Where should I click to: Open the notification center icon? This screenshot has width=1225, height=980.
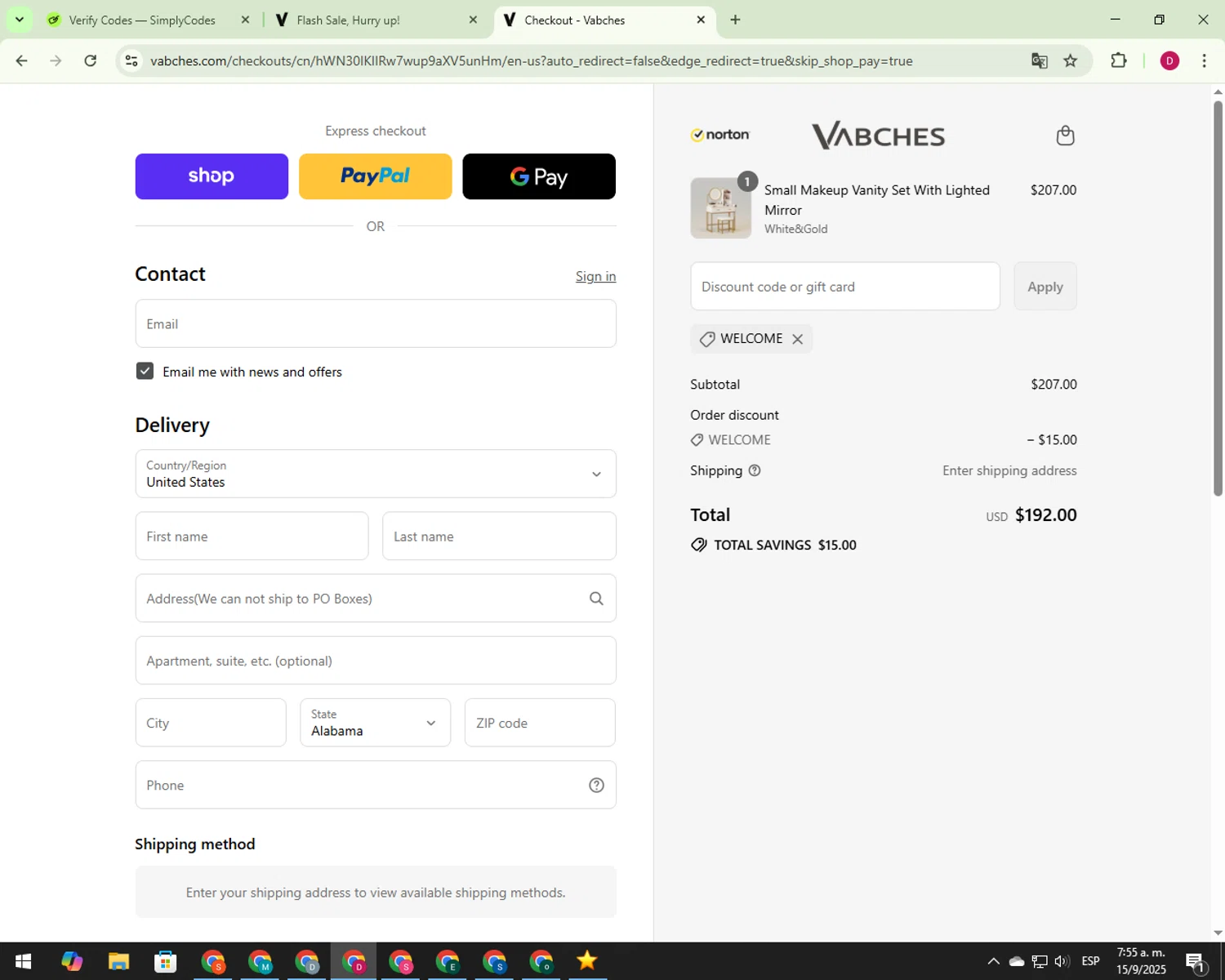click(1196, 961)
